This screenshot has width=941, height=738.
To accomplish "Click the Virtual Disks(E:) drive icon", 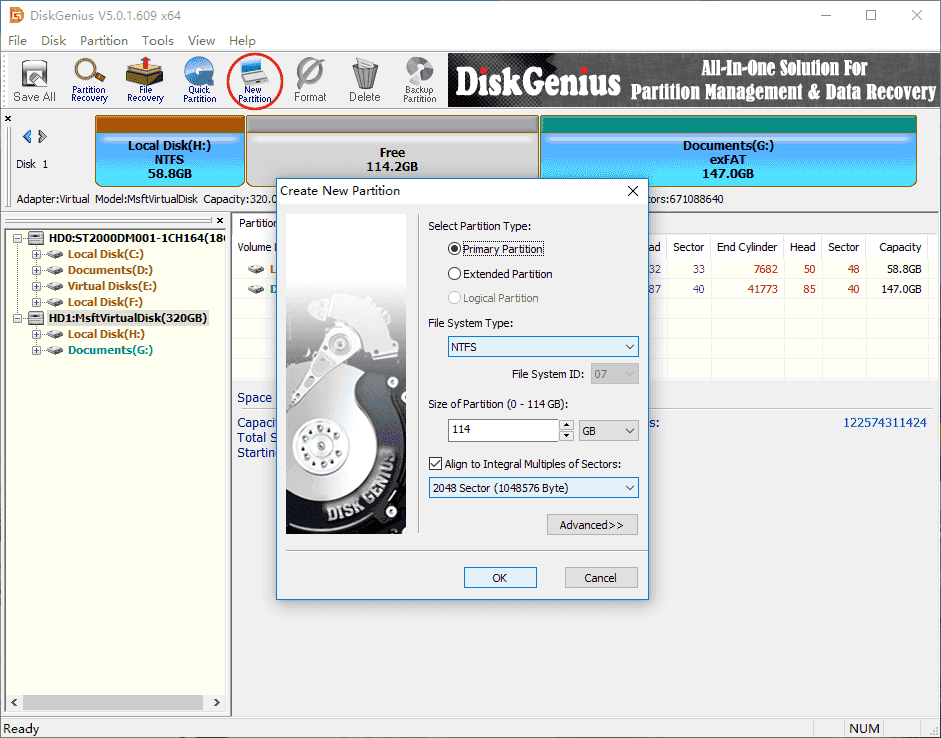I will pyautogui.click(x=55, y=286).
